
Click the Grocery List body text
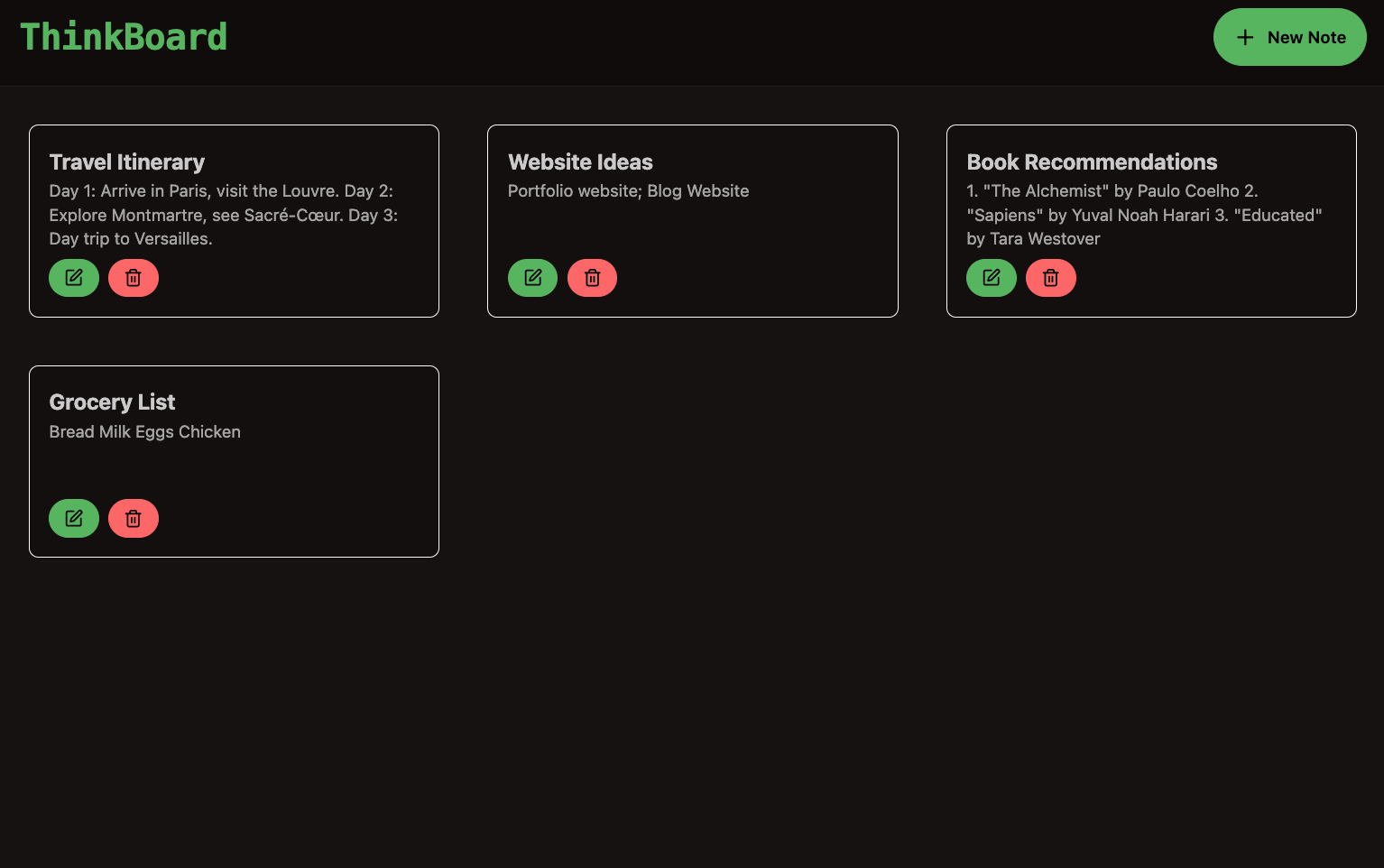(144, 431)
